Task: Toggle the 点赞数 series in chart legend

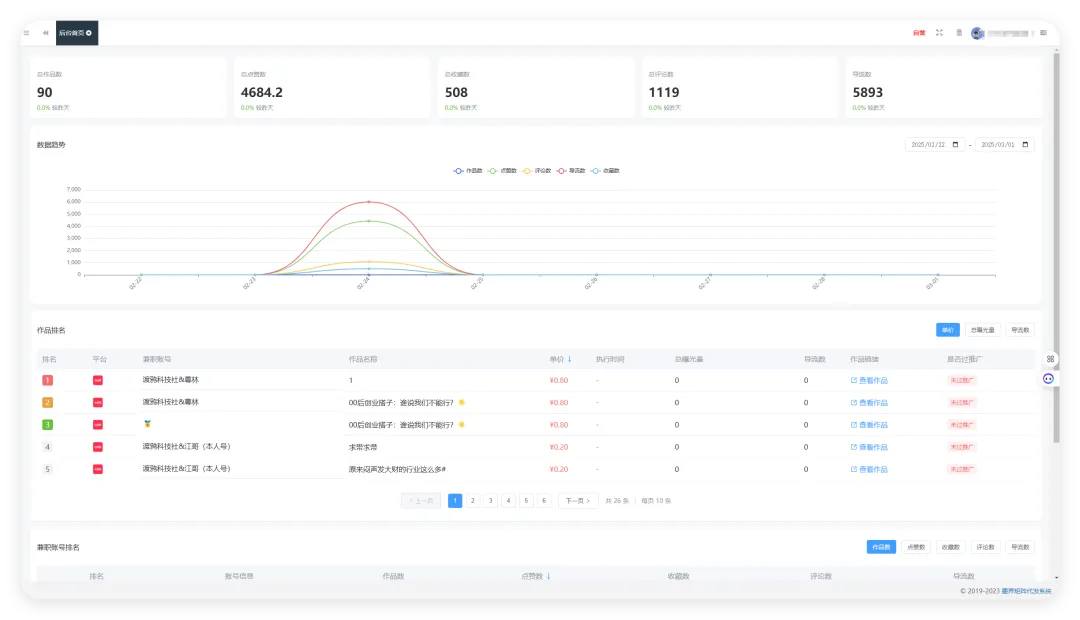Action: point(502,171)
